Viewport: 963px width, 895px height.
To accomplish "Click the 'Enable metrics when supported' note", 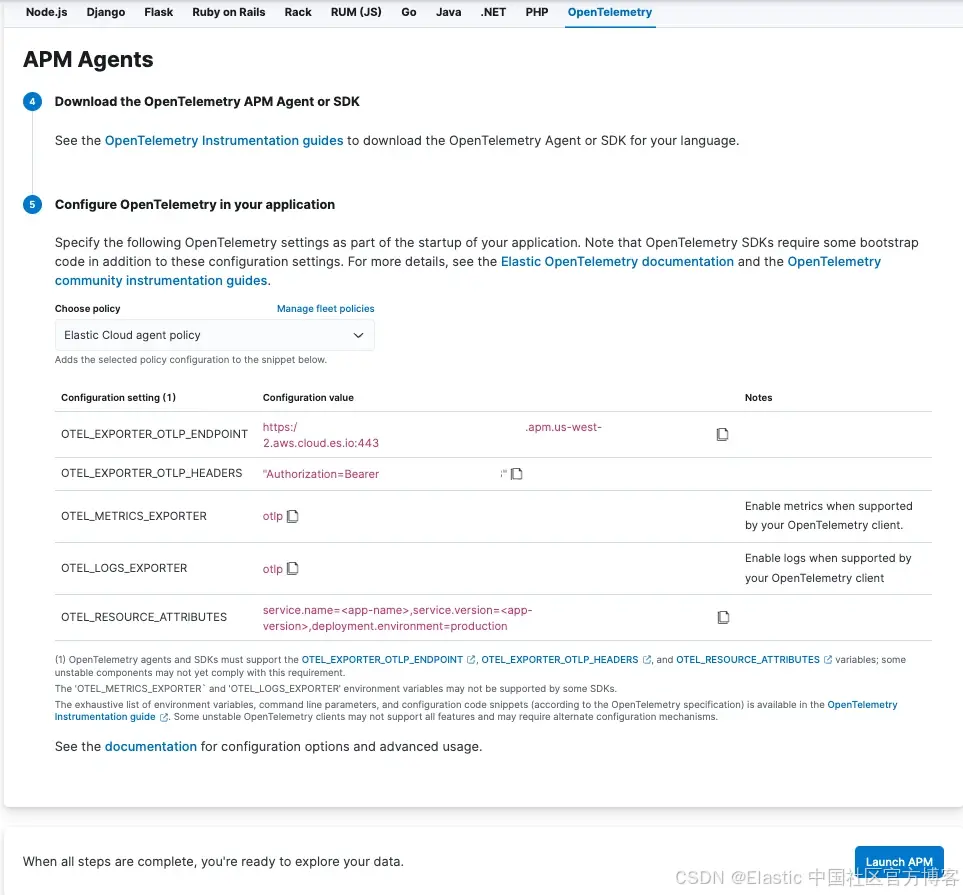I will coord(828,515).
